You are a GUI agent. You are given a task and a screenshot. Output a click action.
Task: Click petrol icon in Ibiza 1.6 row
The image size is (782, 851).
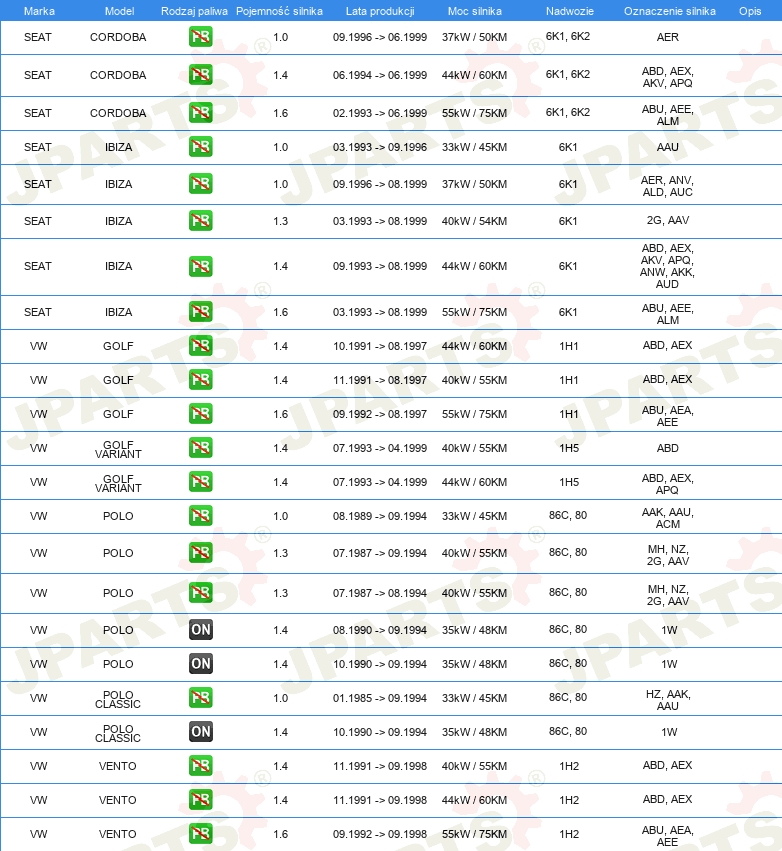(200, 312)
